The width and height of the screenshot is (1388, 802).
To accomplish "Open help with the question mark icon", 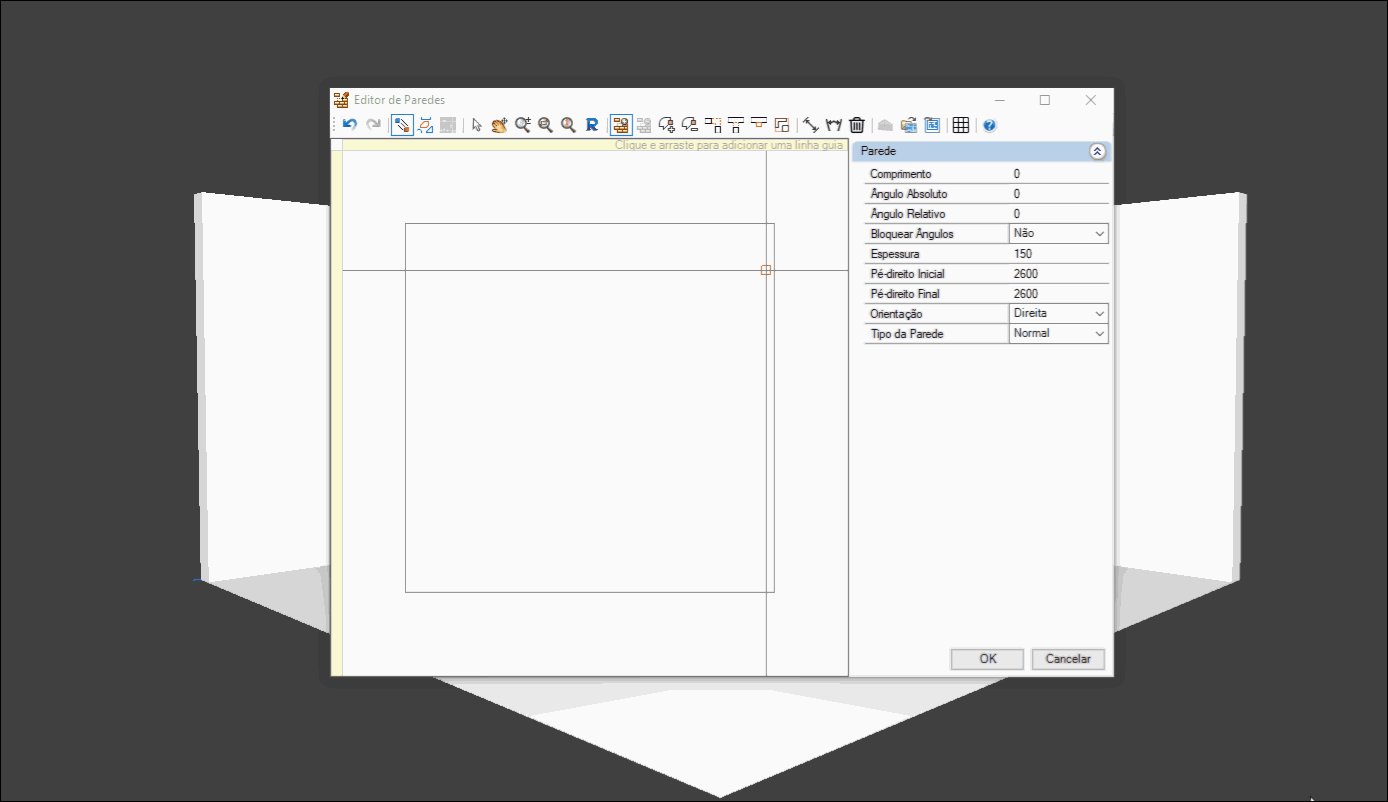I will tap(989, 125).
